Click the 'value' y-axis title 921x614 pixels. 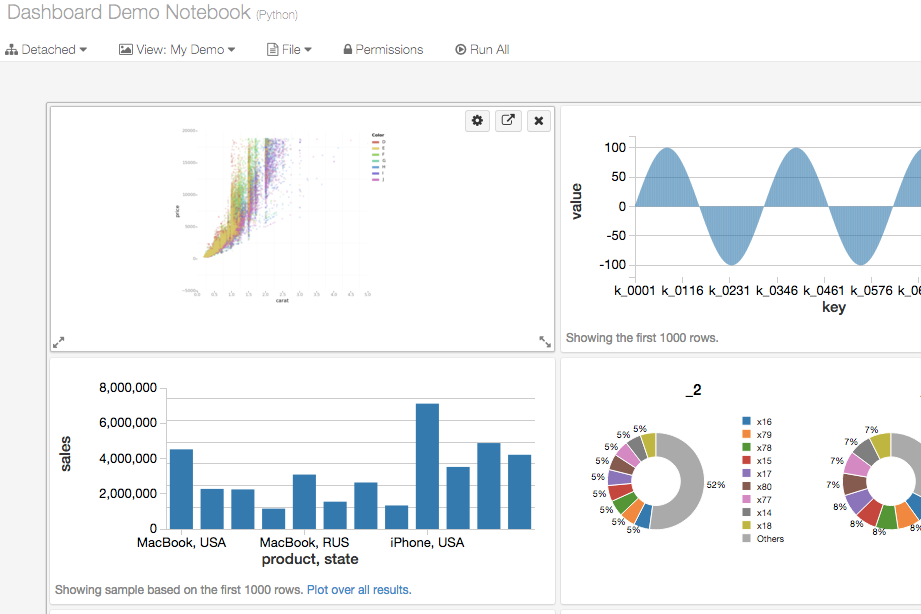(576, 202)
